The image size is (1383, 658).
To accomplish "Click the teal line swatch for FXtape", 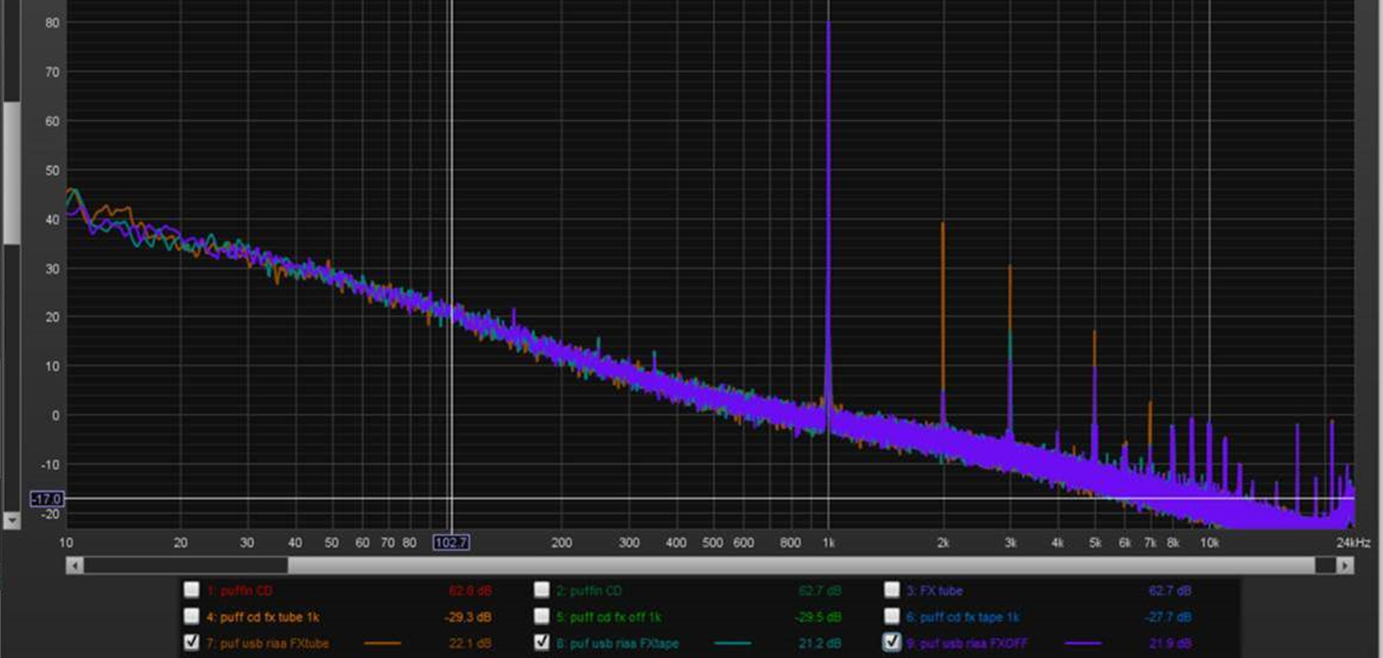I will [733, 643].
